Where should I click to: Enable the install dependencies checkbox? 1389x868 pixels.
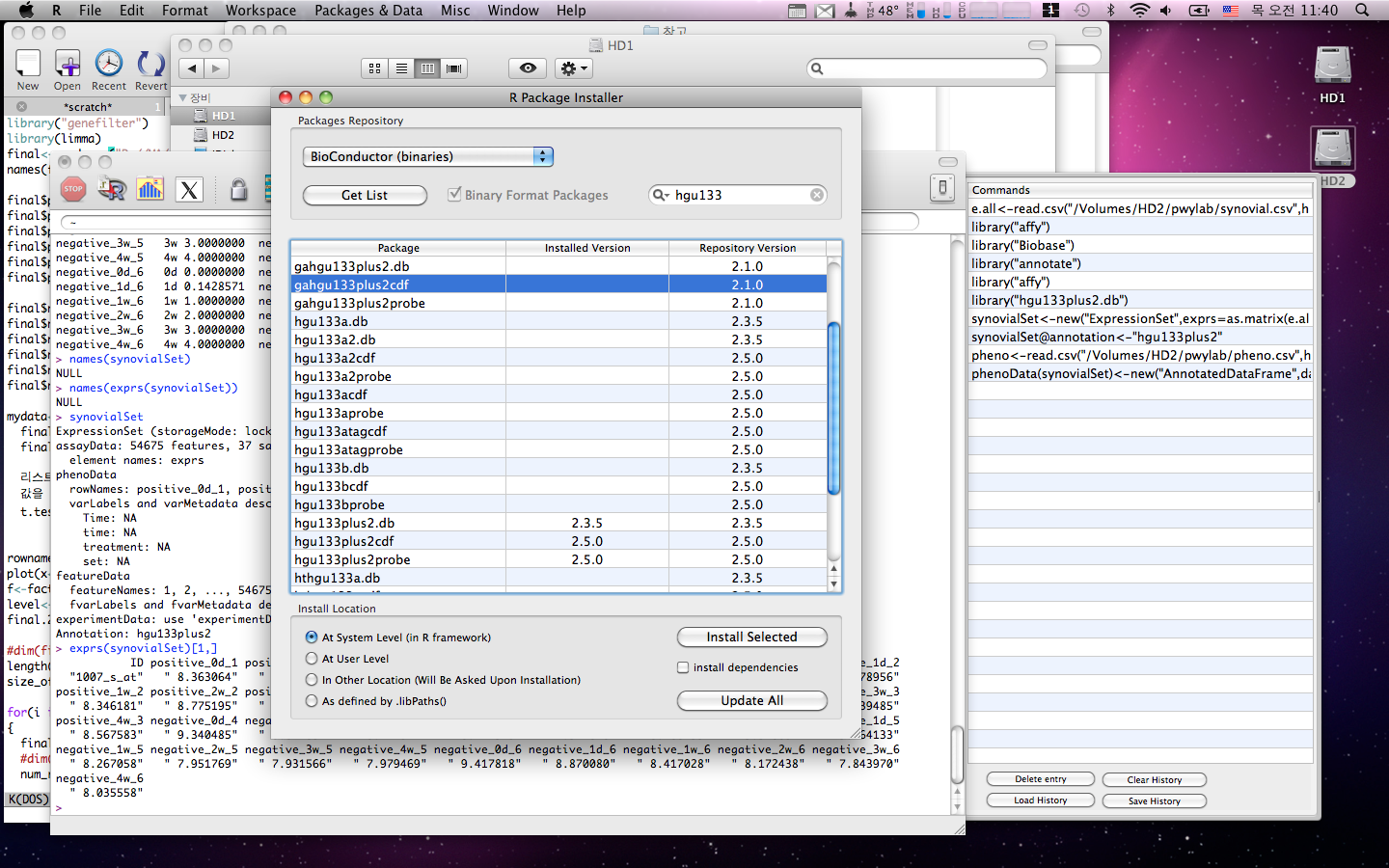coord(683,667)
